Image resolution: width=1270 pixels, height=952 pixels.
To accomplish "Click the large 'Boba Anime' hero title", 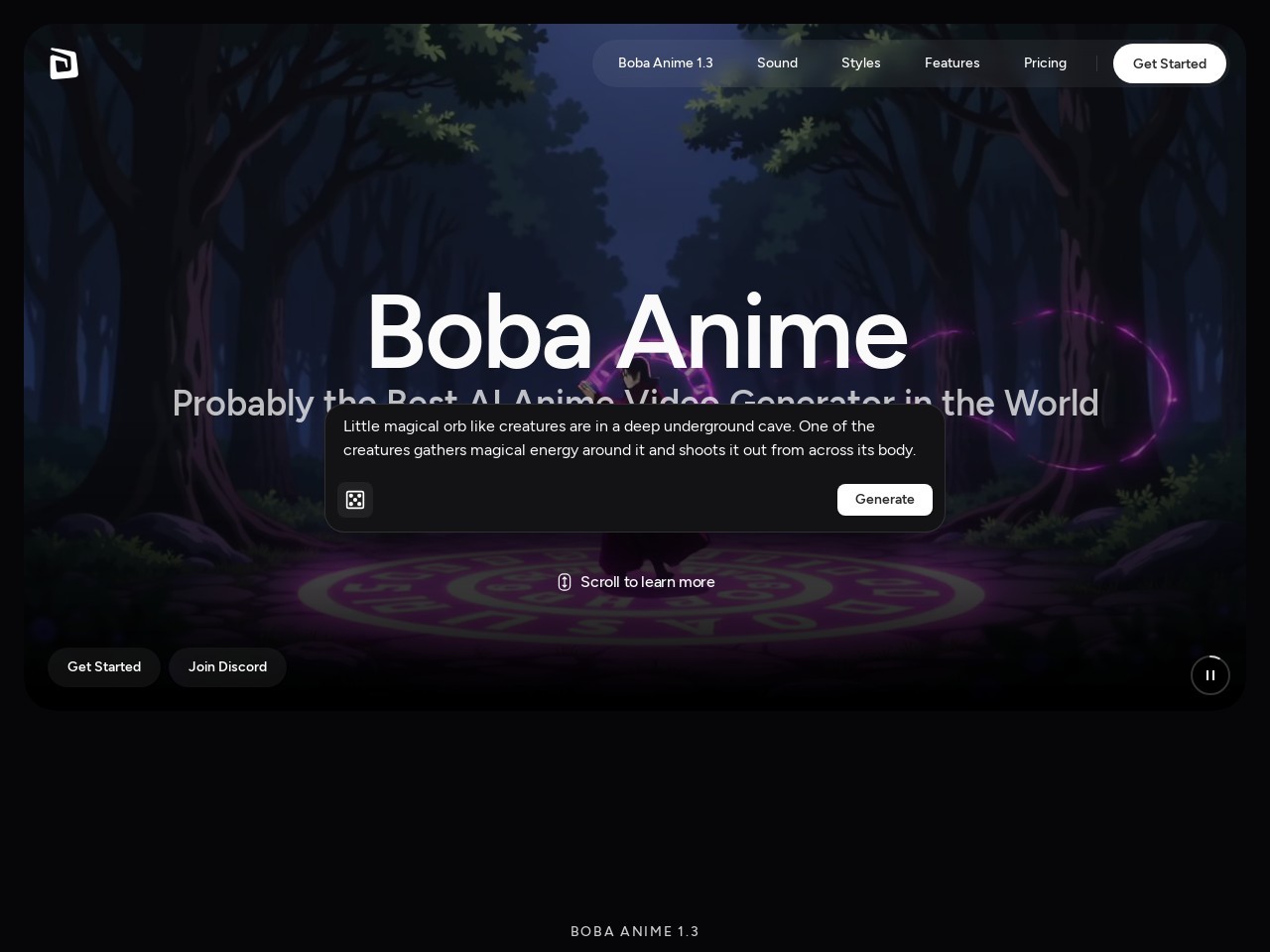I will [x=636, y=332].
